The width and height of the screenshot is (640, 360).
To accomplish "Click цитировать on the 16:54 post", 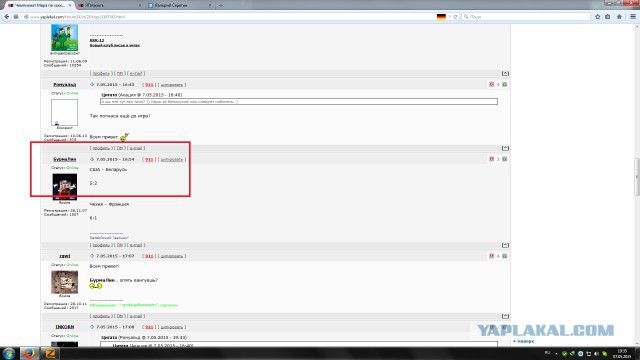I will 171,160.
